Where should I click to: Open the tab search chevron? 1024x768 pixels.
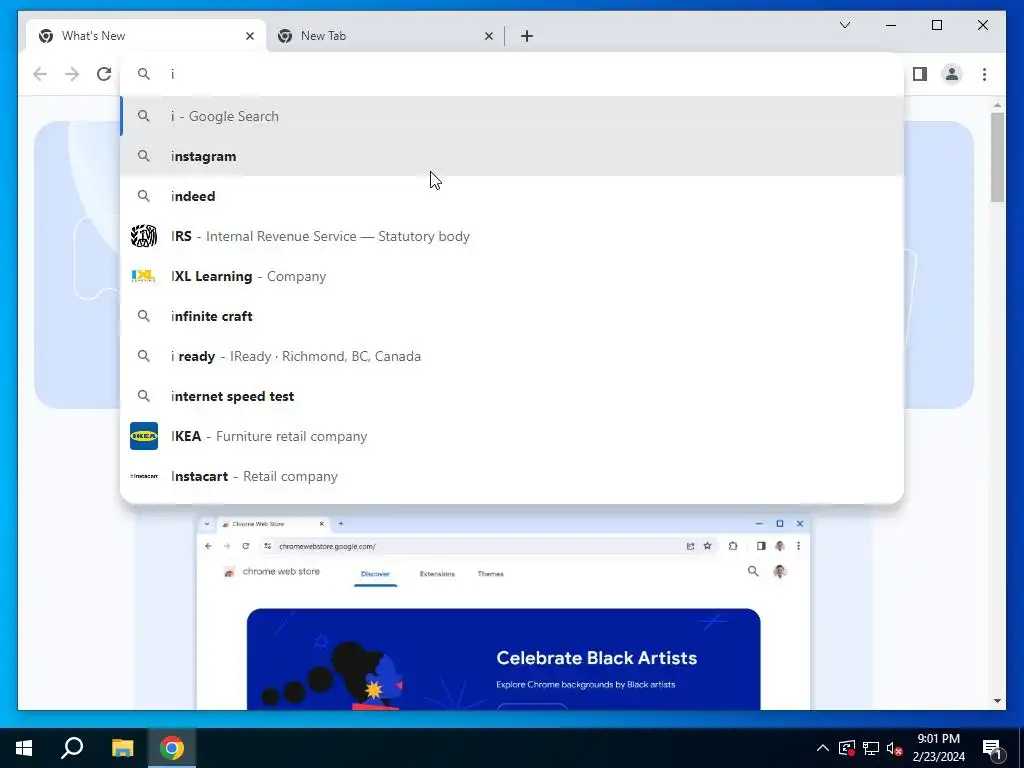pos(844,25)
